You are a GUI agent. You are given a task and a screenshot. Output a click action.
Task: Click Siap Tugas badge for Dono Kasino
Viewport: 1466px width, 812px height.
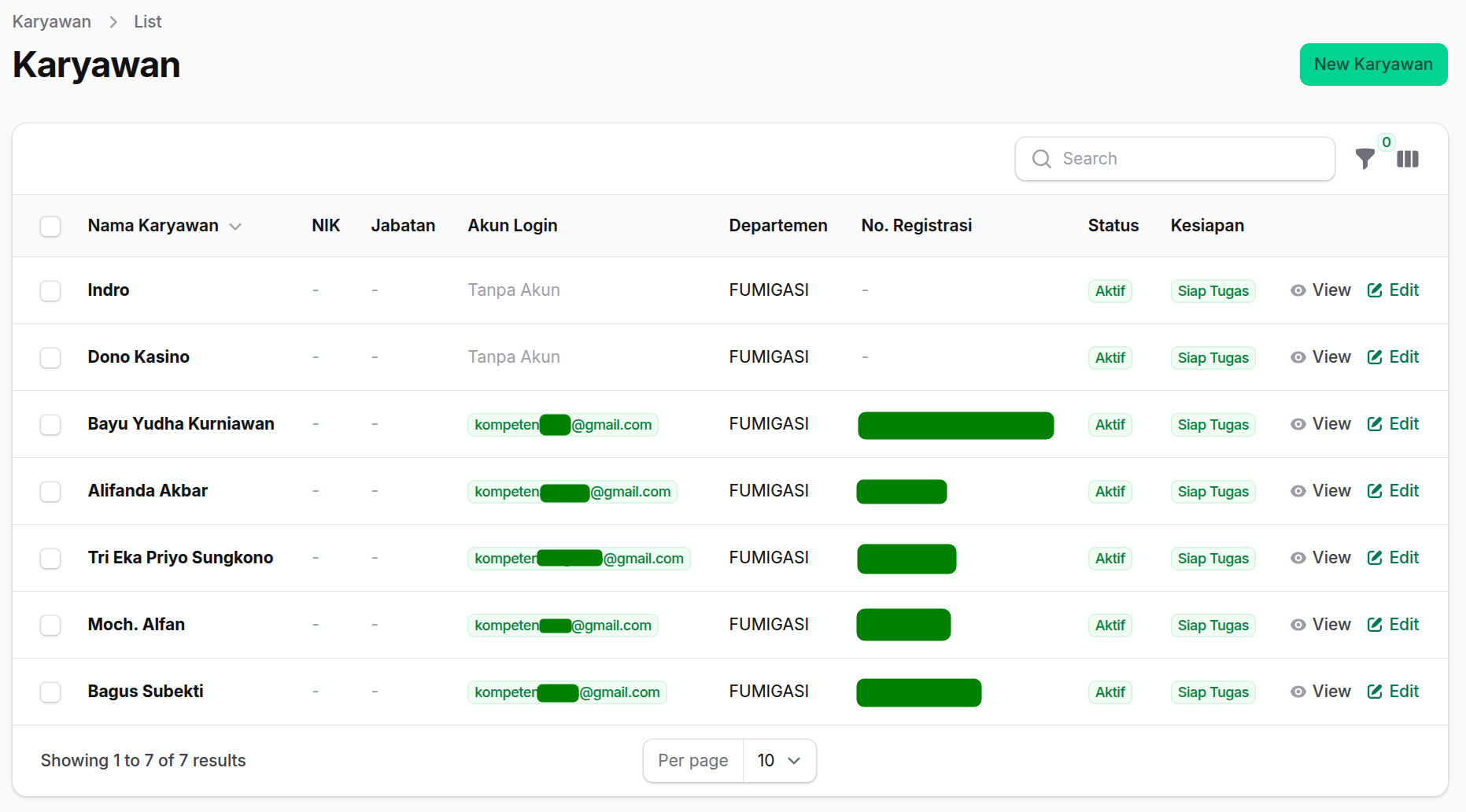click(x=1213, y=358)
